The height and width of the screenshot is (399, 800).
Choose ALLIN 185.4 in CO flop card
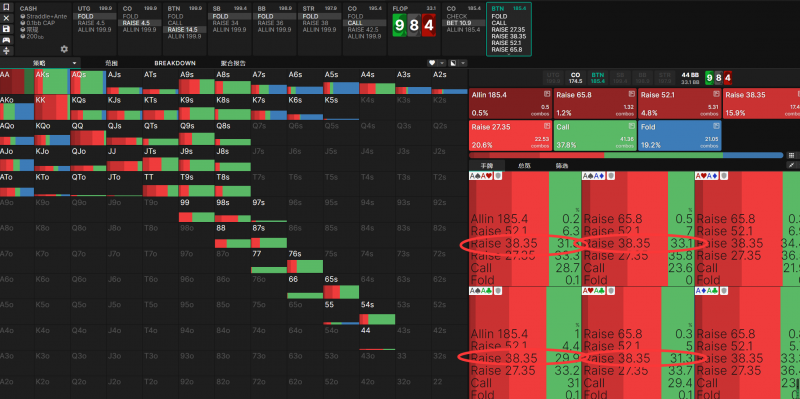click(463, 30)
